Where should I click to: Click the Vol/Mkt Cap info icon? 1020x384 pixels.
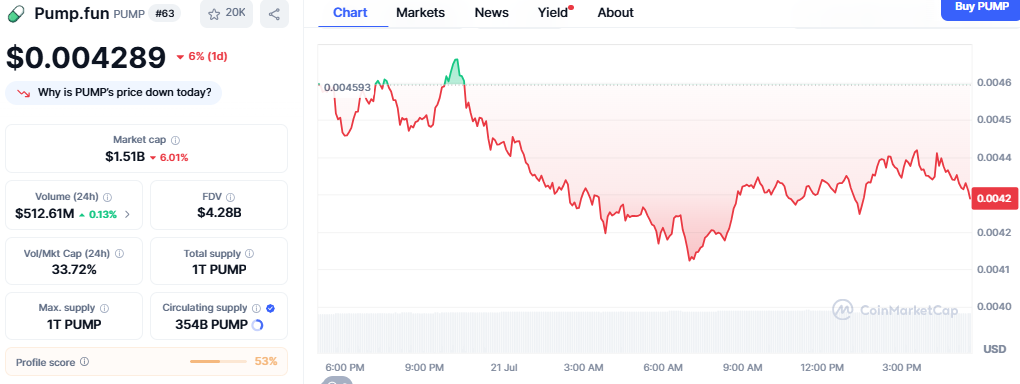(x=119, y=254)
